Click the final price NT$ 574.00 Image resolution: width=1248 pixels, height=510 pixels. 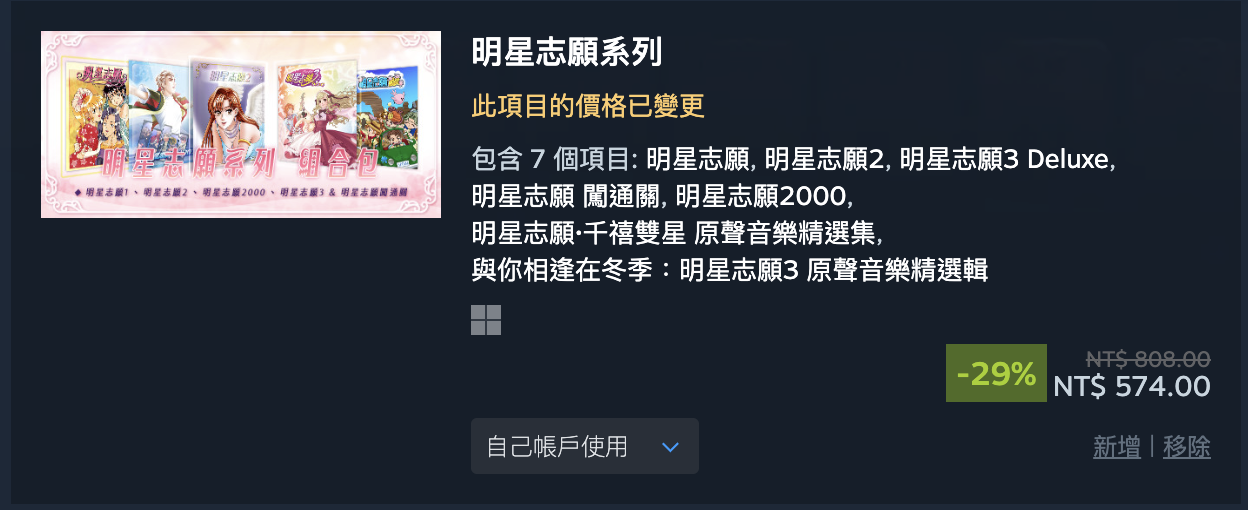pos(1132,386)
